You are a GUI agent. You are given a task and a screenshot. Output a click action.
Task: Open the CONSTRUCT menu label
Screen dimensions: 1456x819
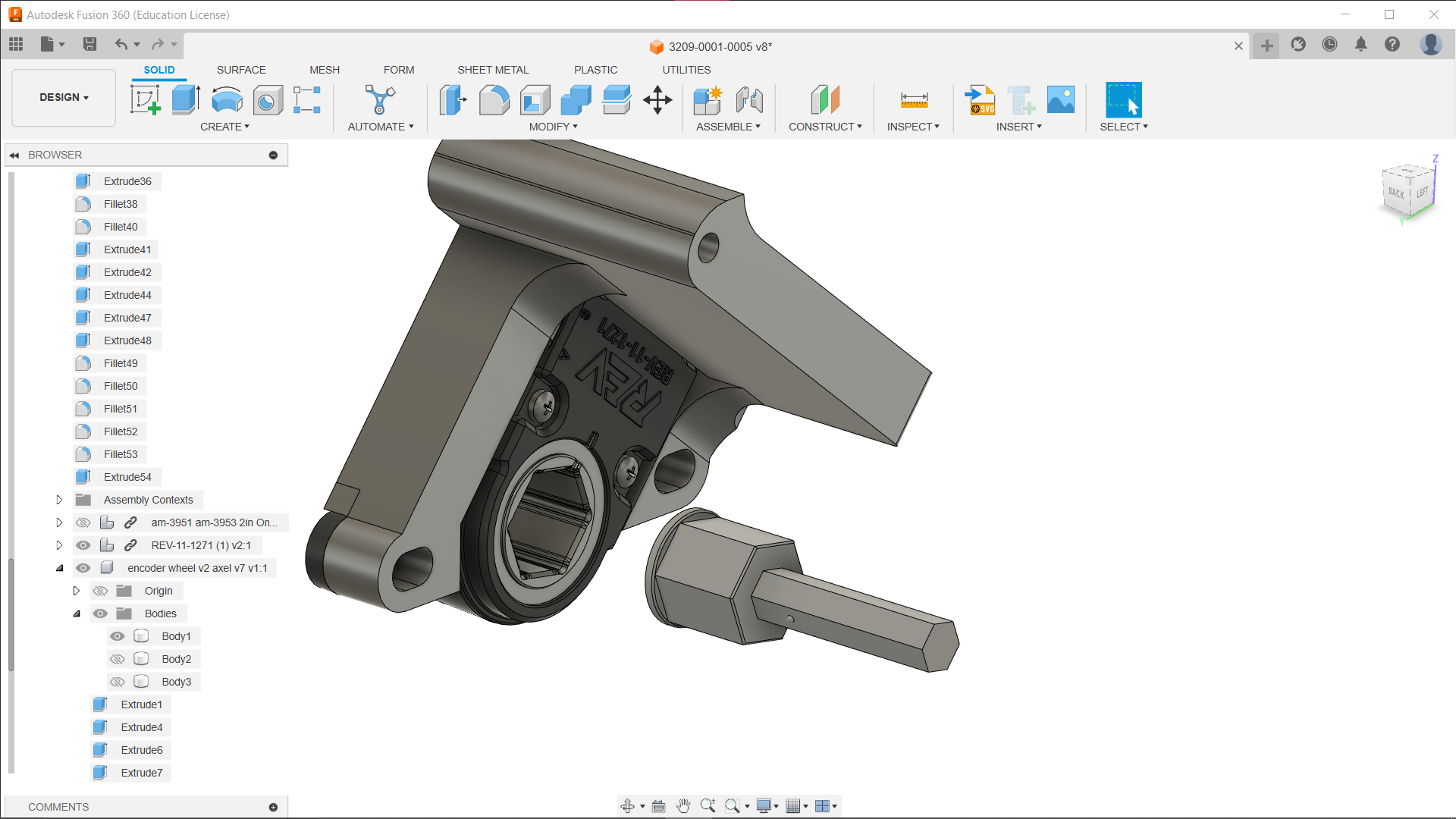825,127
